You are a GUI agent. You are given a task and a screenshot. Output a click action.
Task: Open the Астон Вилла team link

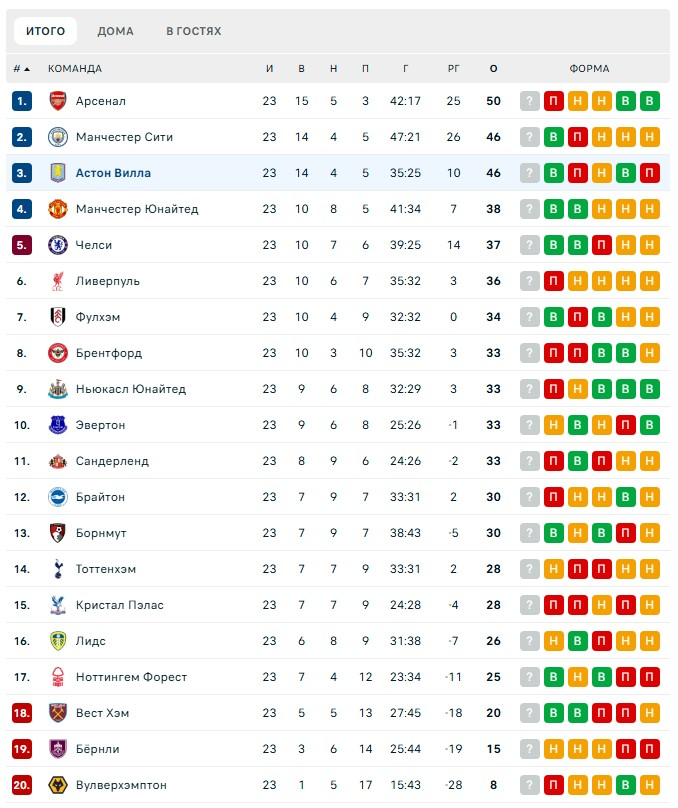pos(113,173)
